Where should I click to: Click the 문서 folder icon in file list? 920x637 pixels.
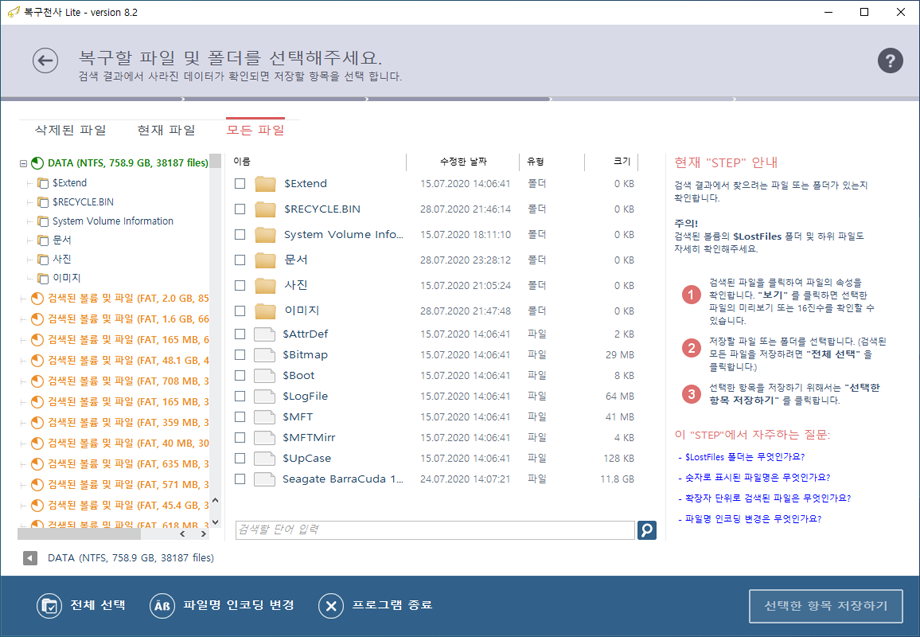pos(265,260)
